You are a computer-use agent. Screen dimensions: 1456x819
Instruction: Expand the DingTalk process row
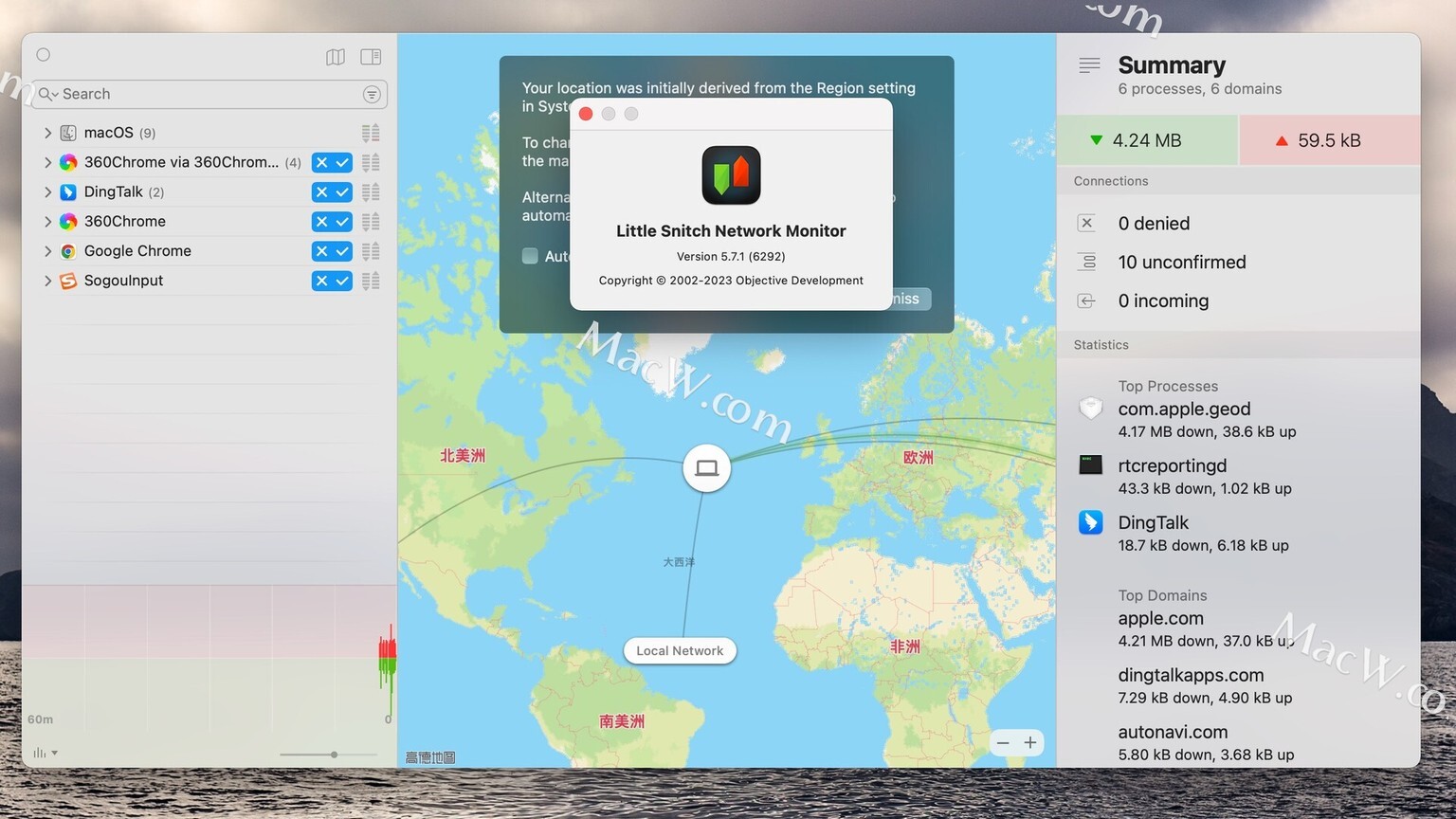(x=47, y=191)
